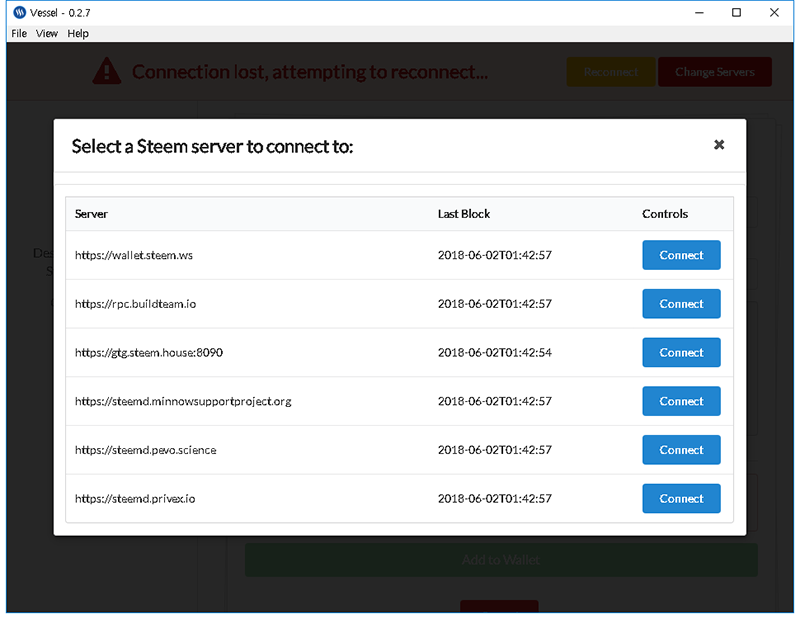The width and height of the screenshot is (800, 619).
Task: Select the https://steemd.privex.io address text
Action: [135, 499]
